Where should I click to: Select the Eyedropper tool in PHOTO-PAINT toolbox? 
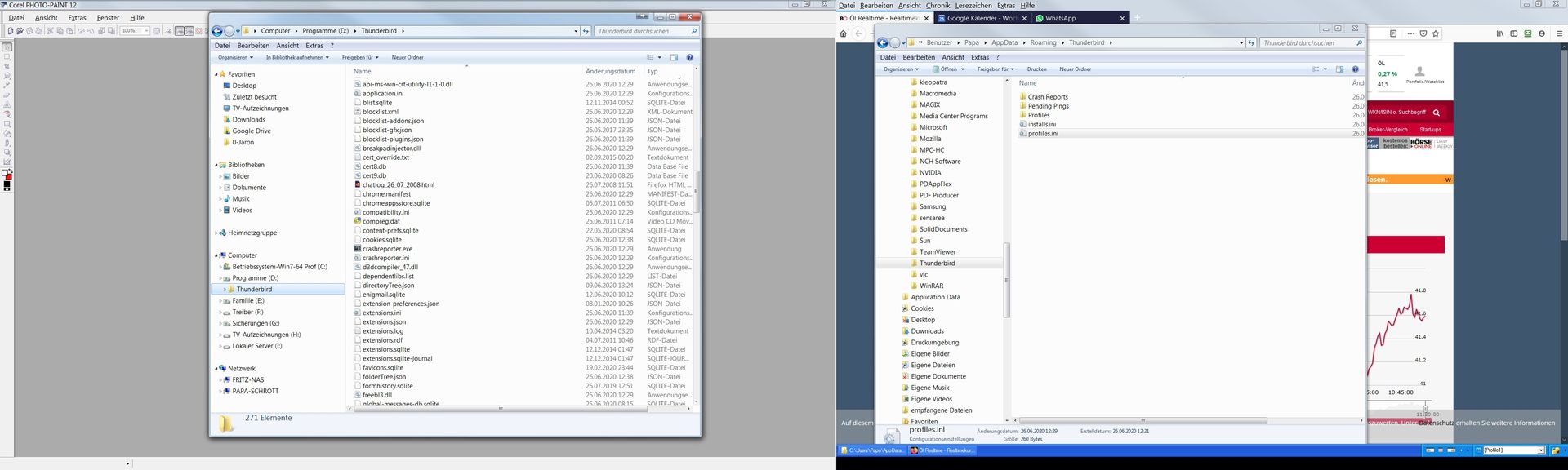click(x=7, y=86)
